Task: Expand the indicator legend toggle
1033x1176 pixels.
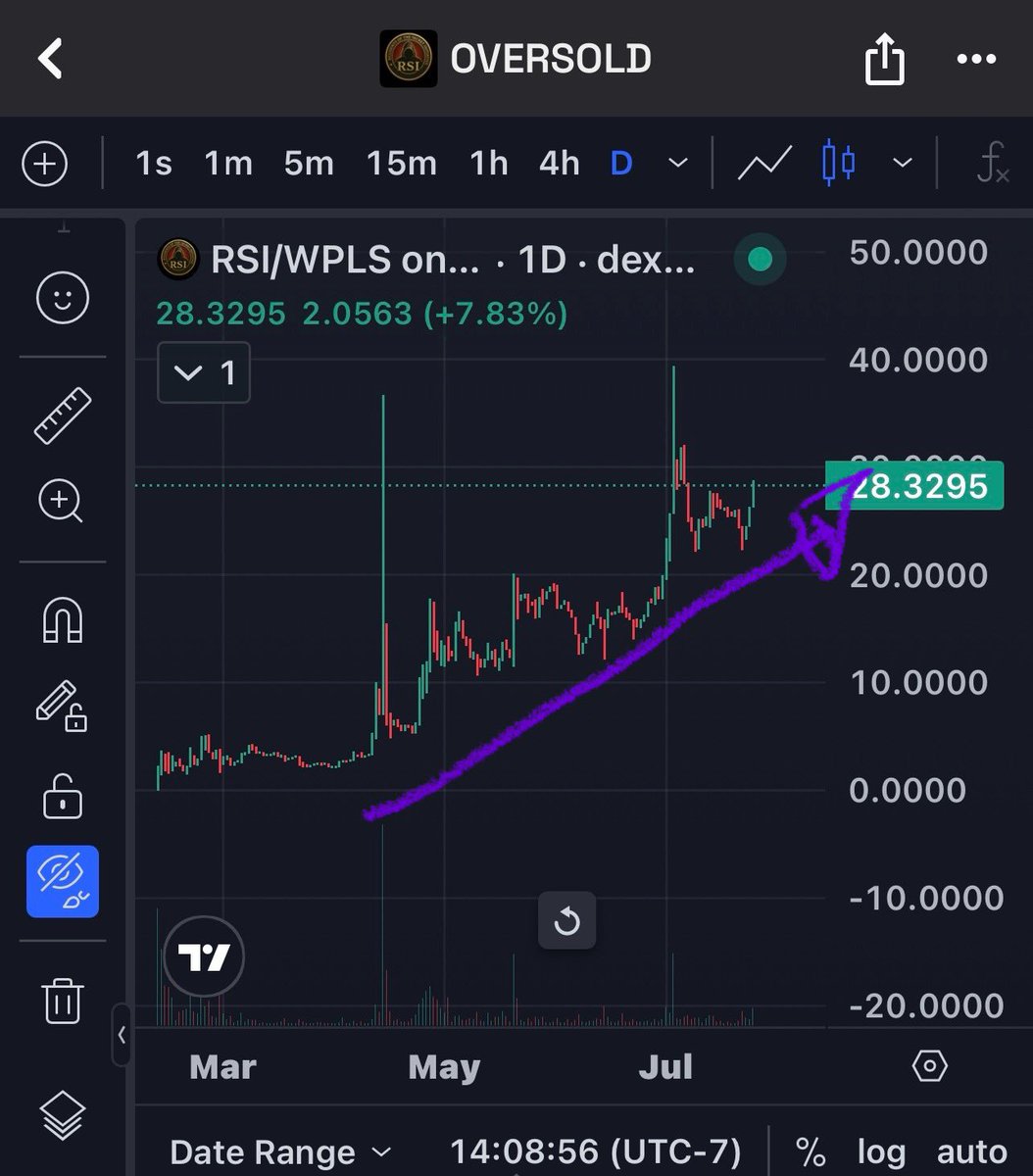Action: [204, 372]
